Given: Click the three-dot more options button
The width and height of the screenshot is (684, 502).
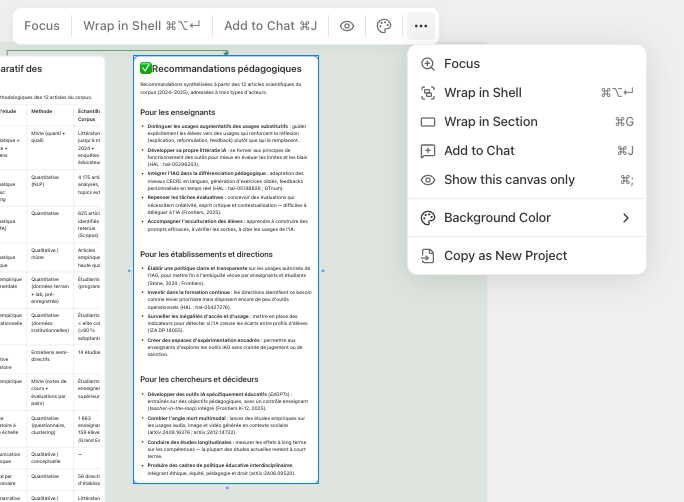Looking at the screenshot, I should pyautogui.click(x=421, y=26).
